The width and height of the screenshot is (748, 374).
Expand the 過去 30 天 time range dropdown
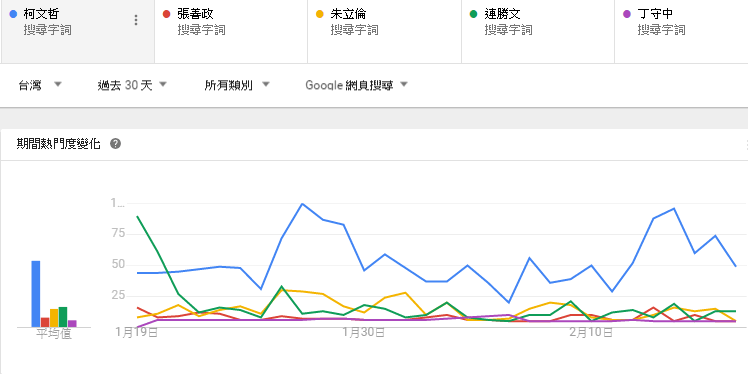click(132, 85)
